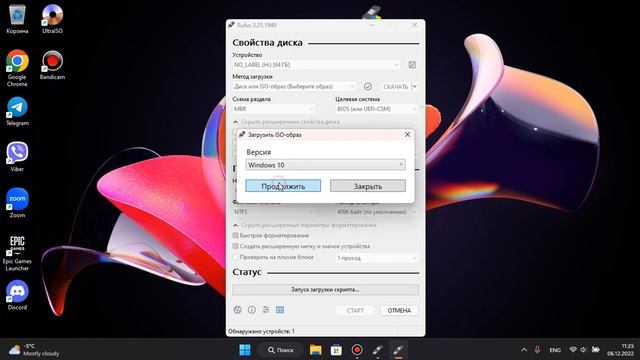Click the СТАРТ button in Rufus
Screen dimensions: 640x360
pyautogui.click(x=355, y=310)
